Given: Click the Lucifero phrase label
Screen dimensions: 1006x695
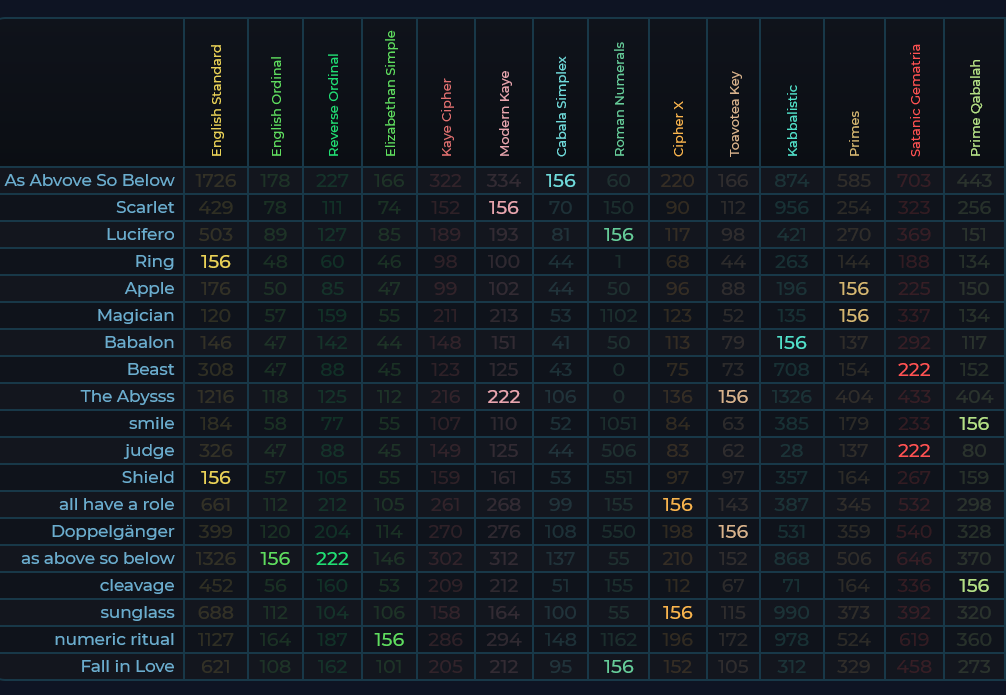Looking at the screenshot, I should (140, 234).
